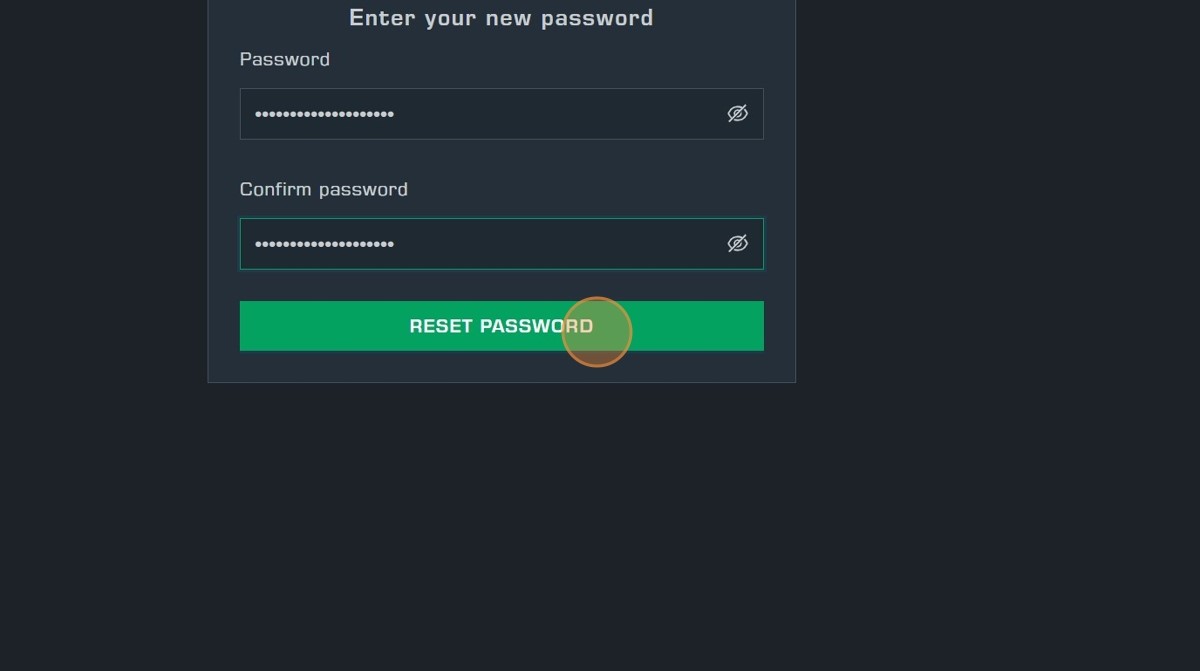Click the RESET PASSWORD button
The image size is (1200, 671).
click(501, 326)
